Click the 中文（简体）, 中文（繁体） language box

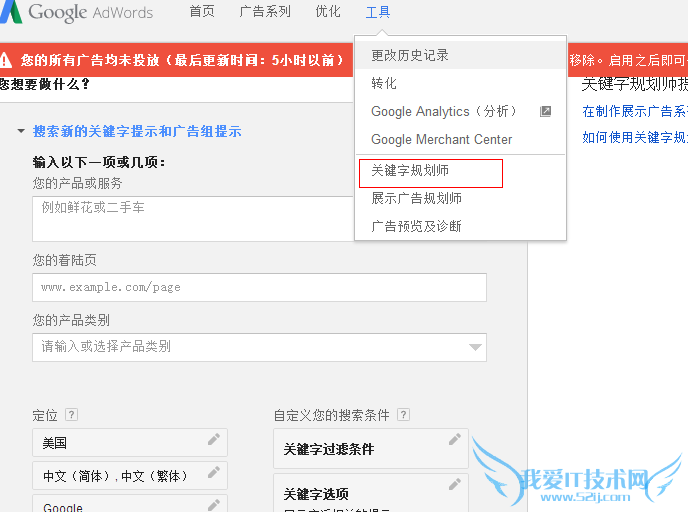[130, 476]
